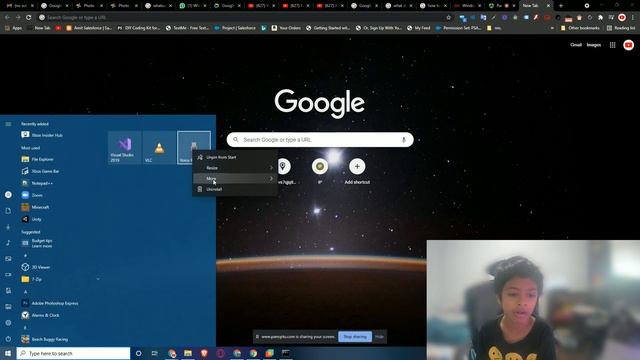Image resolution: width=640 pixels, height=360 pixels.
Task: Switch to the WhatsApp browser tab
Action: [x=193, y=6]
